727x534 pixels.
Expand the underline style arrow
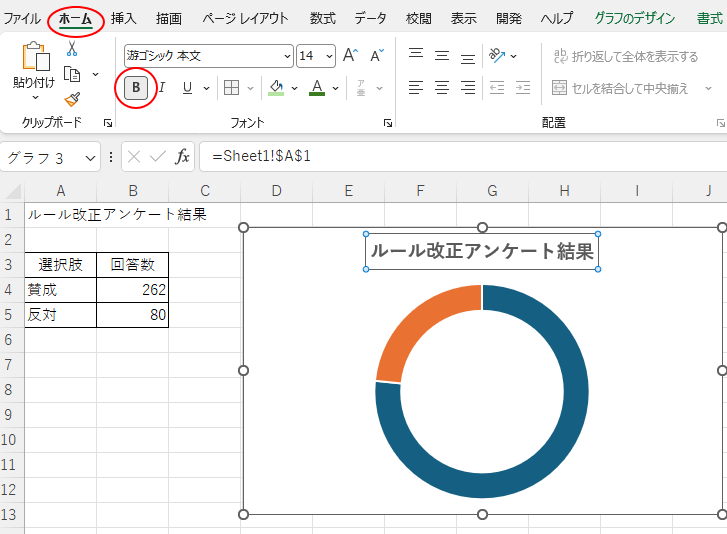(x=206, y=88)
